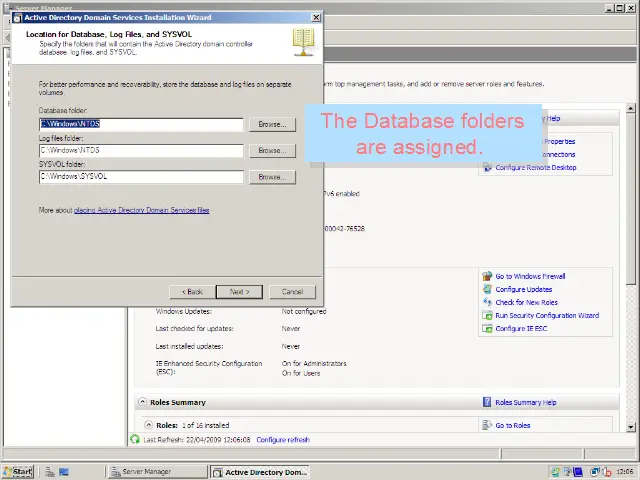
Task: Click the Check for New Roles icon
Action: click(487, 302)
